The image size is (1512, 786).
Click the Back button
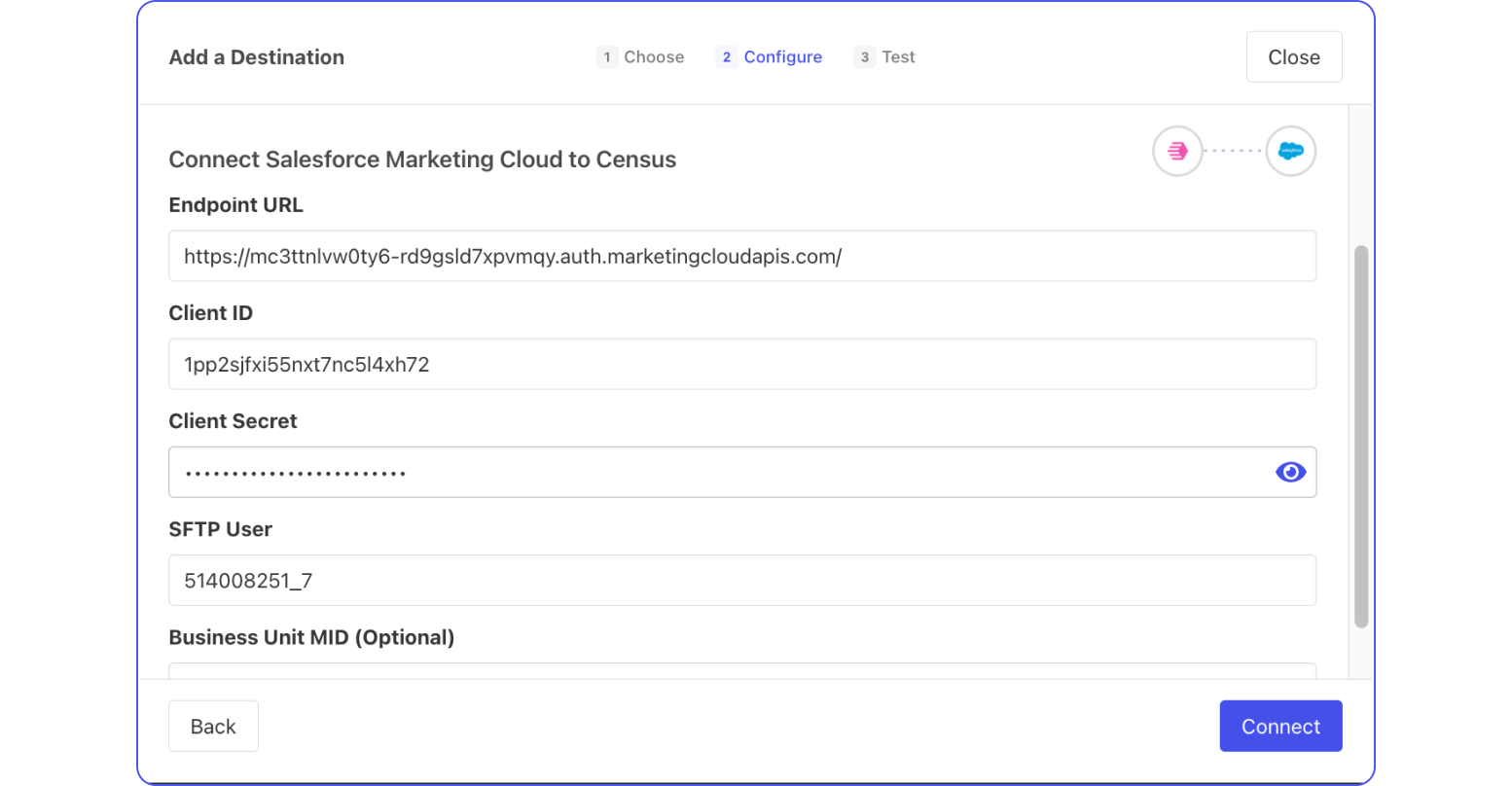point(213,727)
